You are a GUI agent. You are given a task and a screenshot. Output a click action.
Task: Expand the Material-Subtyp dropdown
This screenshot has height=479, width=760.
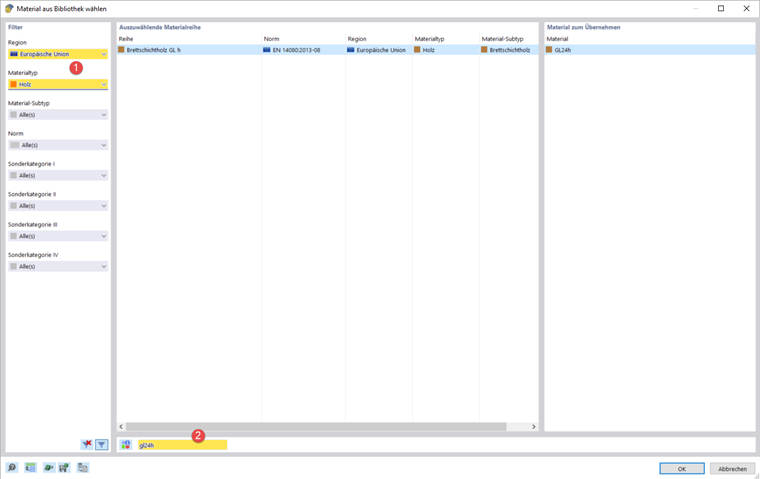(x=58, y=115)
